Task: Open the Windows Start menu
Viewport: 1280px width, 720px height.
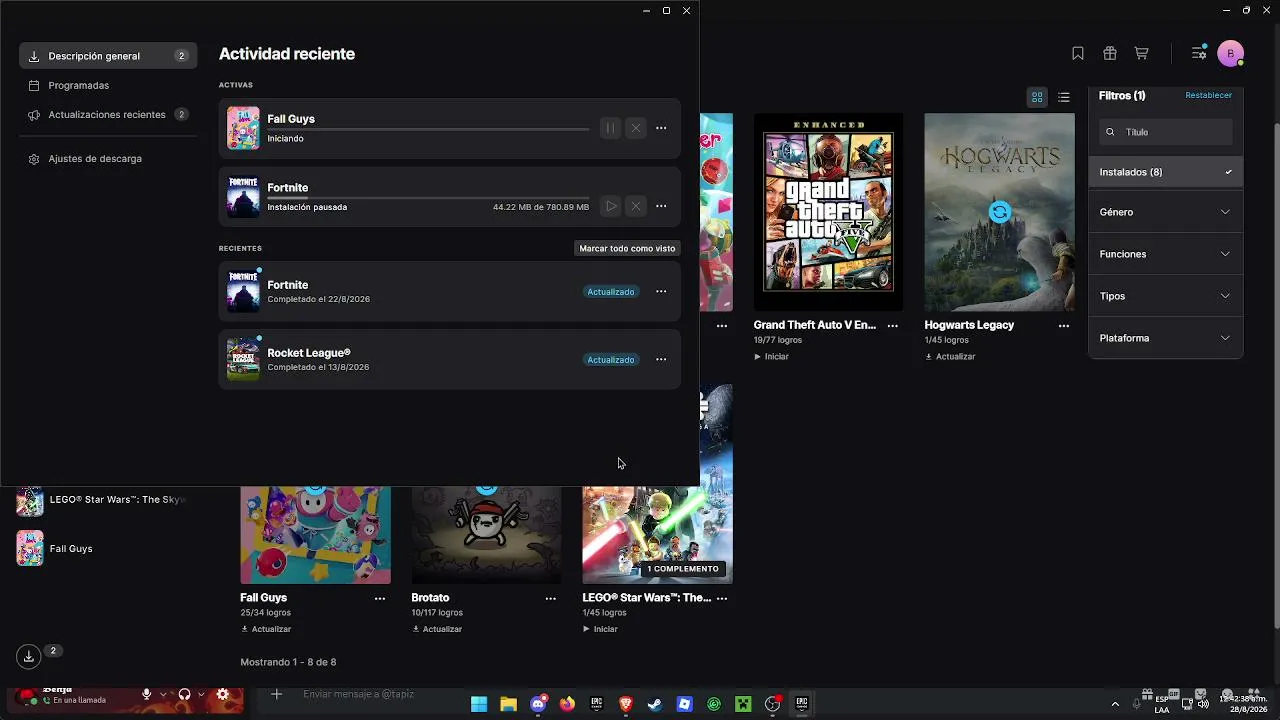Action: pyautogui.click(x=479, y=704)
